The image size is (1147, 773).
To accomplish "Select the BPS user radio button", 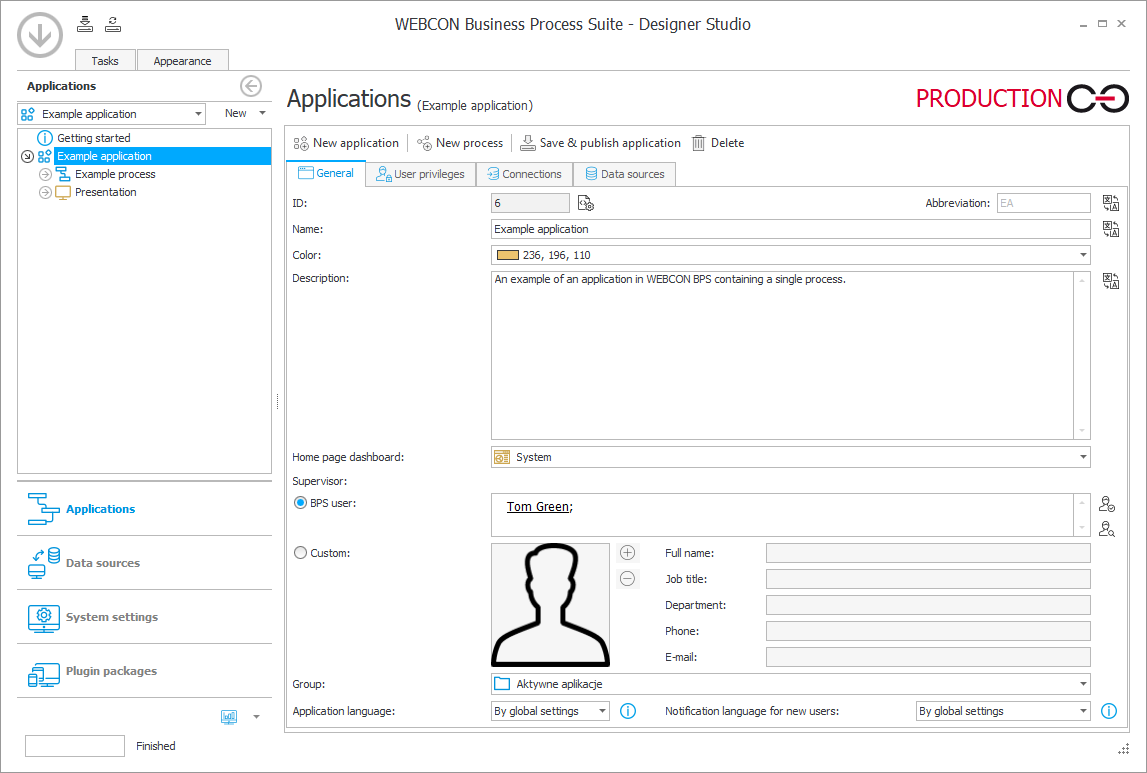I will (300, 503).
